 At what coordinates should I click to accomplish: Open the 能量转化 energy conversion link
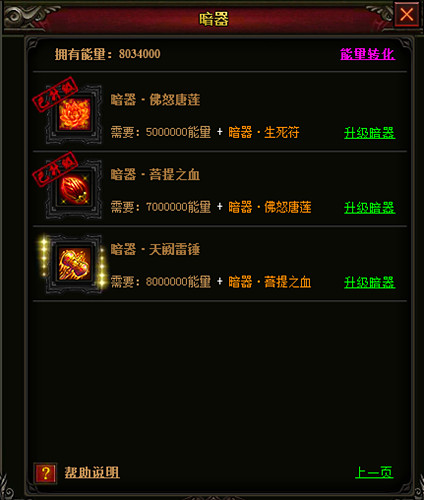point(368,54)
